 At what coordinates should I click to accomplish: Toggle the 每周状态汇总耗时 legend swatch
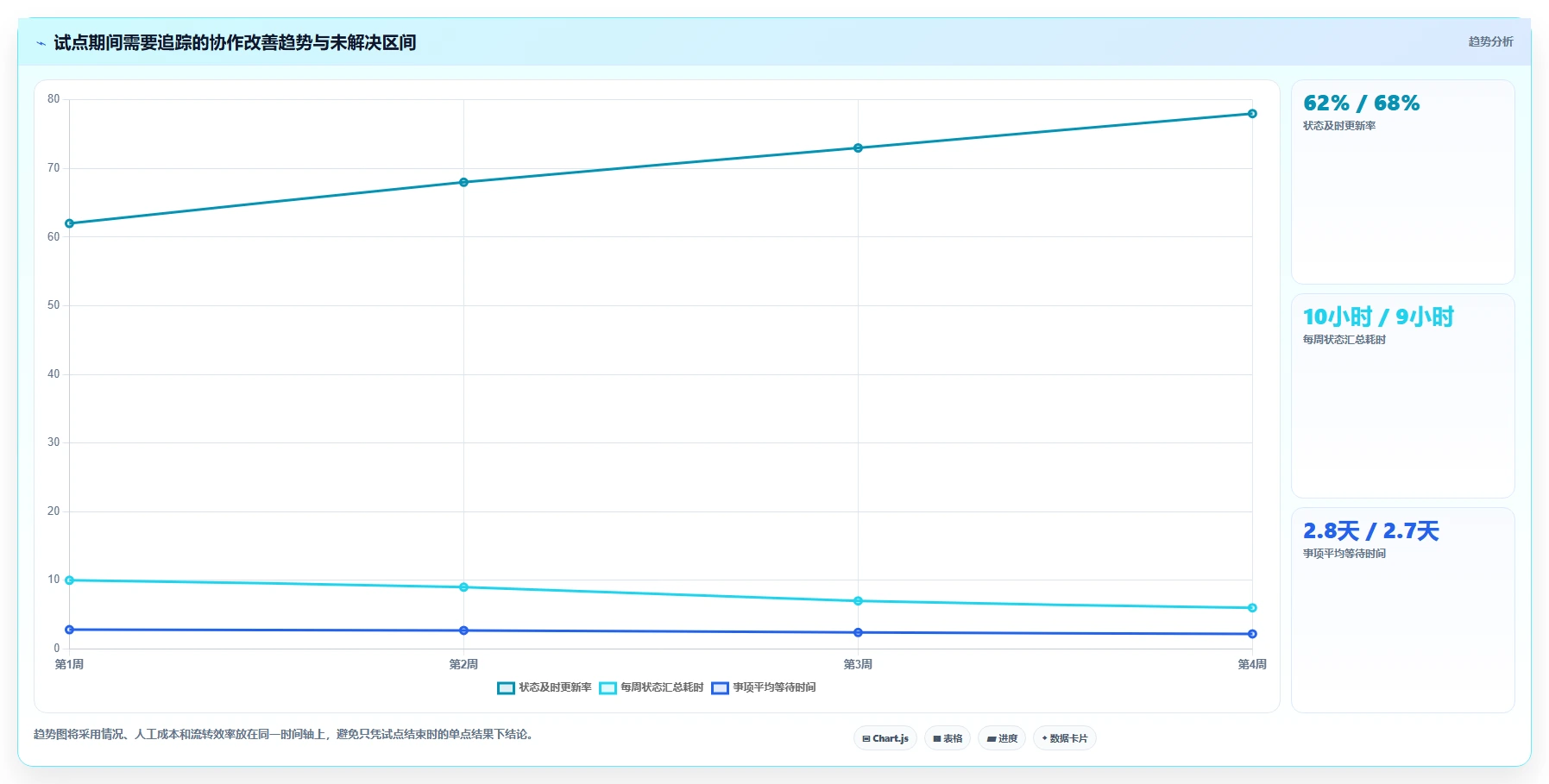(x=608, y=688)
